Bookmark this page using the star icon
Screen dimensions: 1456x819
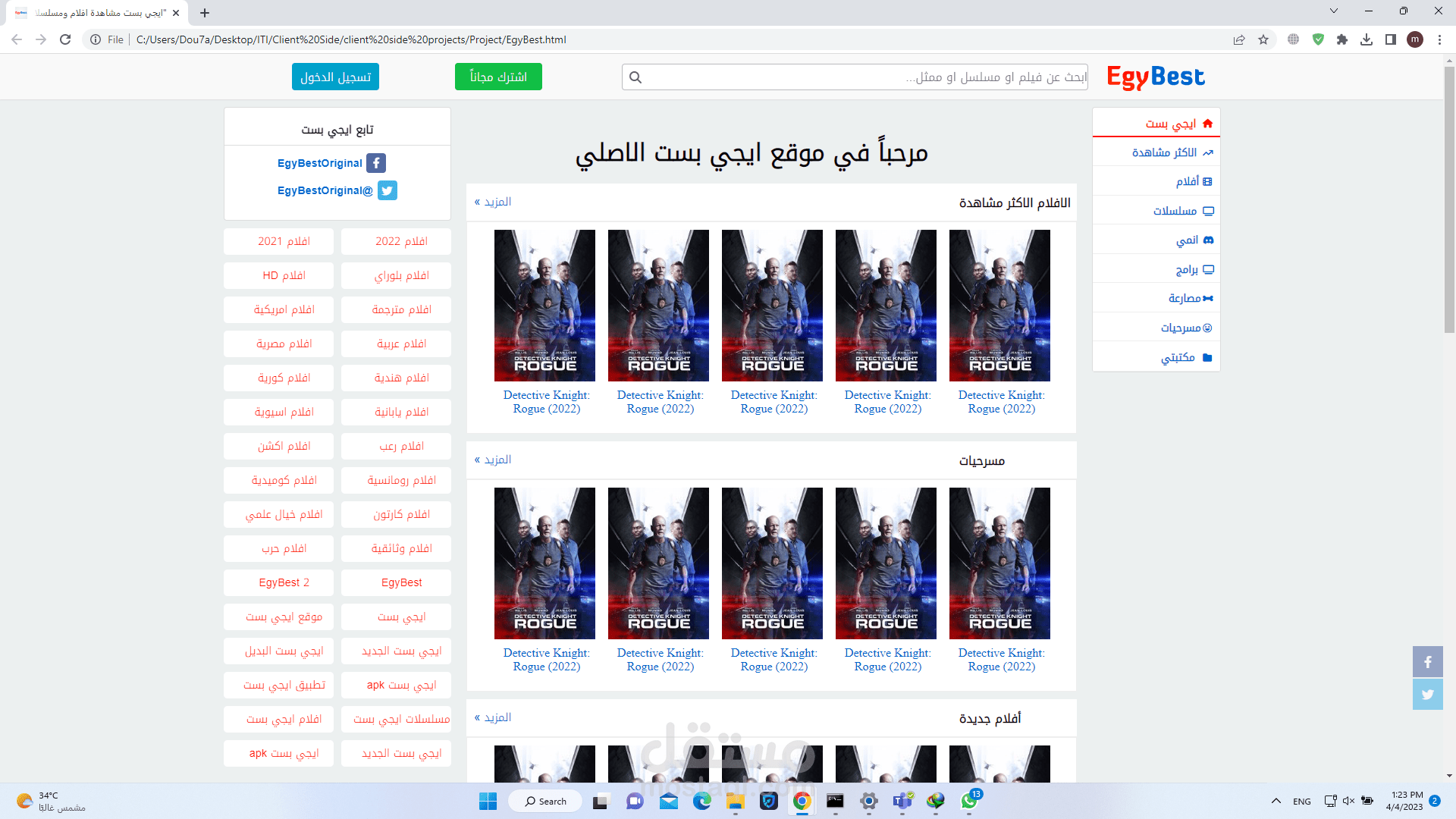[x=1263, y=39]
